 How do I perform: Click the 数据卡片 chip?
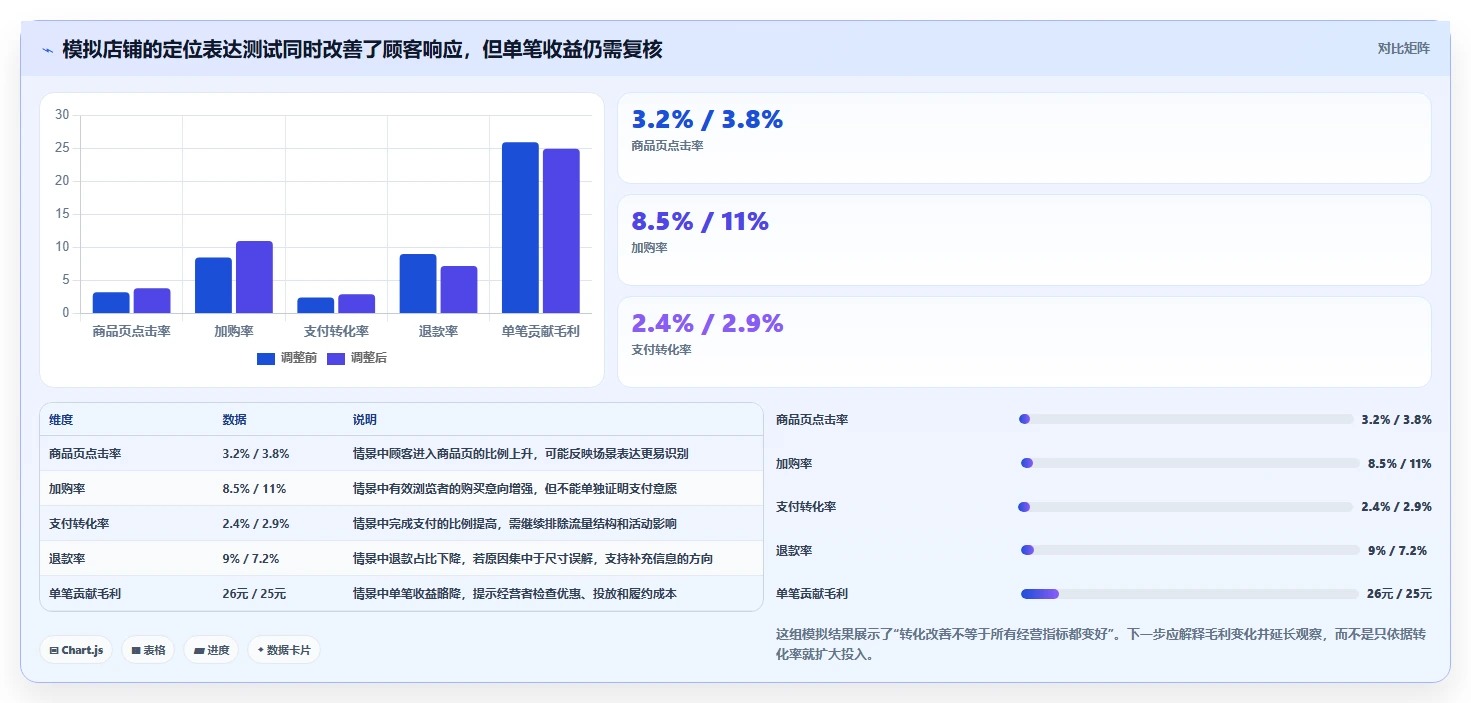[x=284, y=650]
